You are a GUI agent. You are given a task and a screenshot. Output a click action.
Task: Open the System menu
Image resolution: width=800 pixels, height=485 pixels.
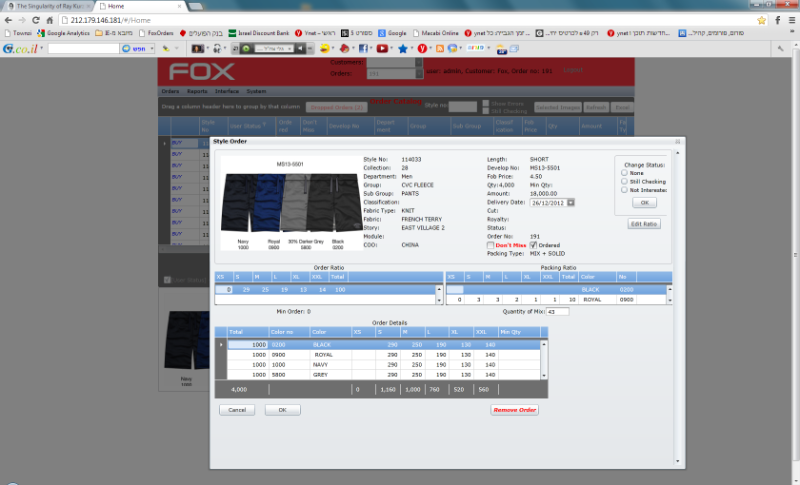point(256,91)
